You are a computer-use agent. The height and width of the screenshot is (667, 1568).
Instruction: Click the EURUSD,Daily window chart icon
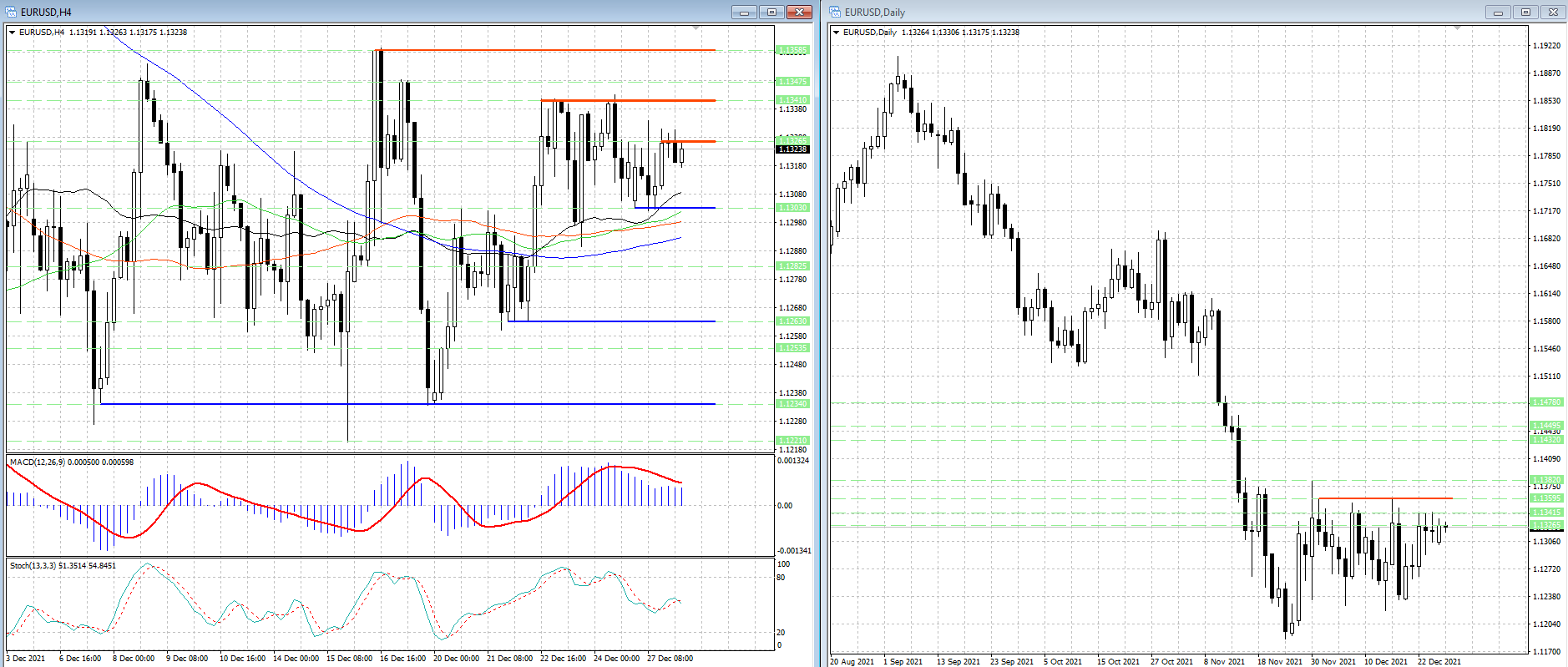pos(835,12)
